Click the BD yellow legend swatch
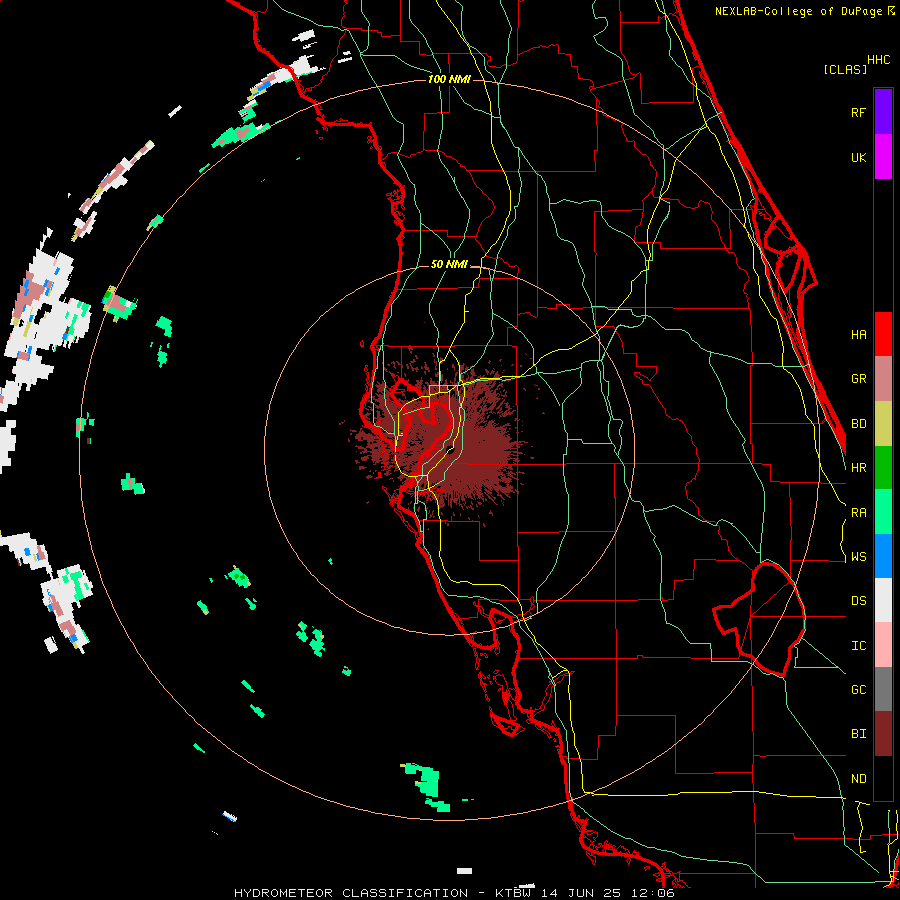 coord(883,424)
